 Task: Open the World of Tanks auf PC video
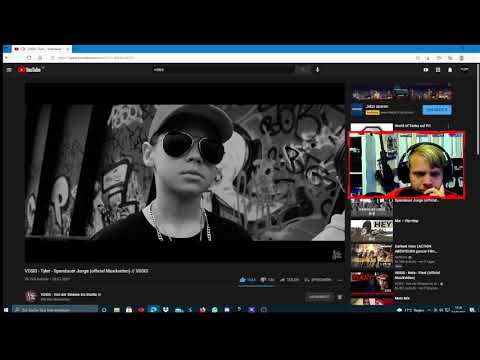tap(413, 126)
